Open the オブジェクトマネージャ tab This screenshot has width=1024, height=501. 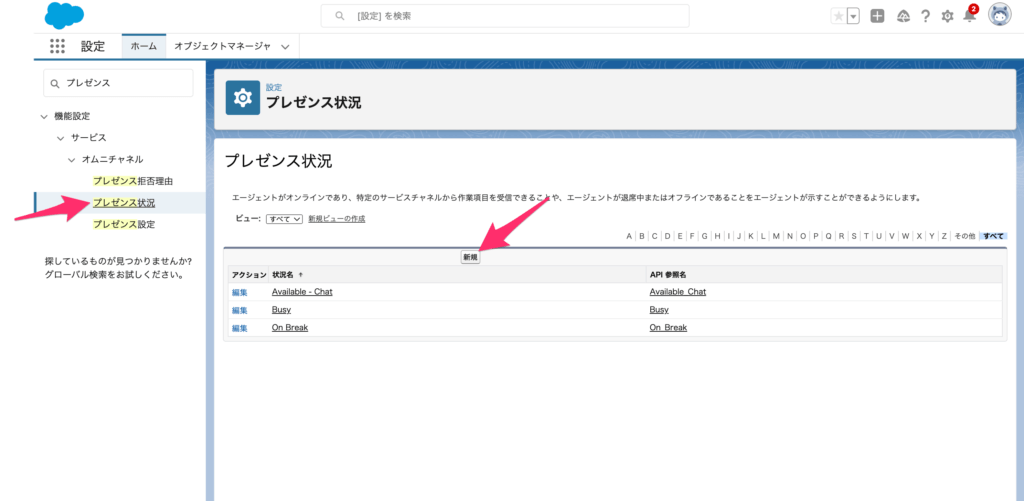click(222, 46)
